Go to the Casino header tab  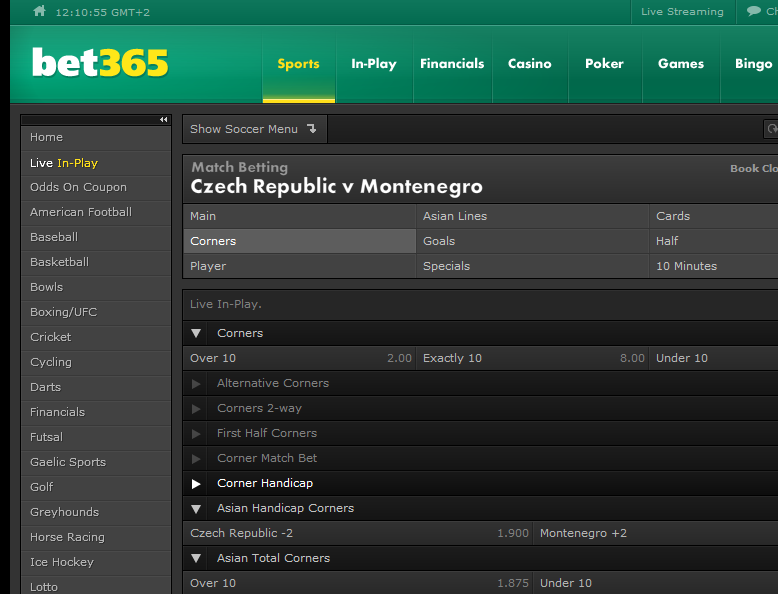click(529, 64)
